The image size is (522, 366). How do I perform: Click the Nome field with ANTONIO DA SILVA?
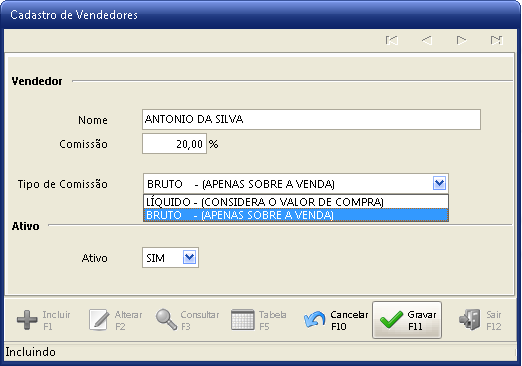click(x=311, y=119)
